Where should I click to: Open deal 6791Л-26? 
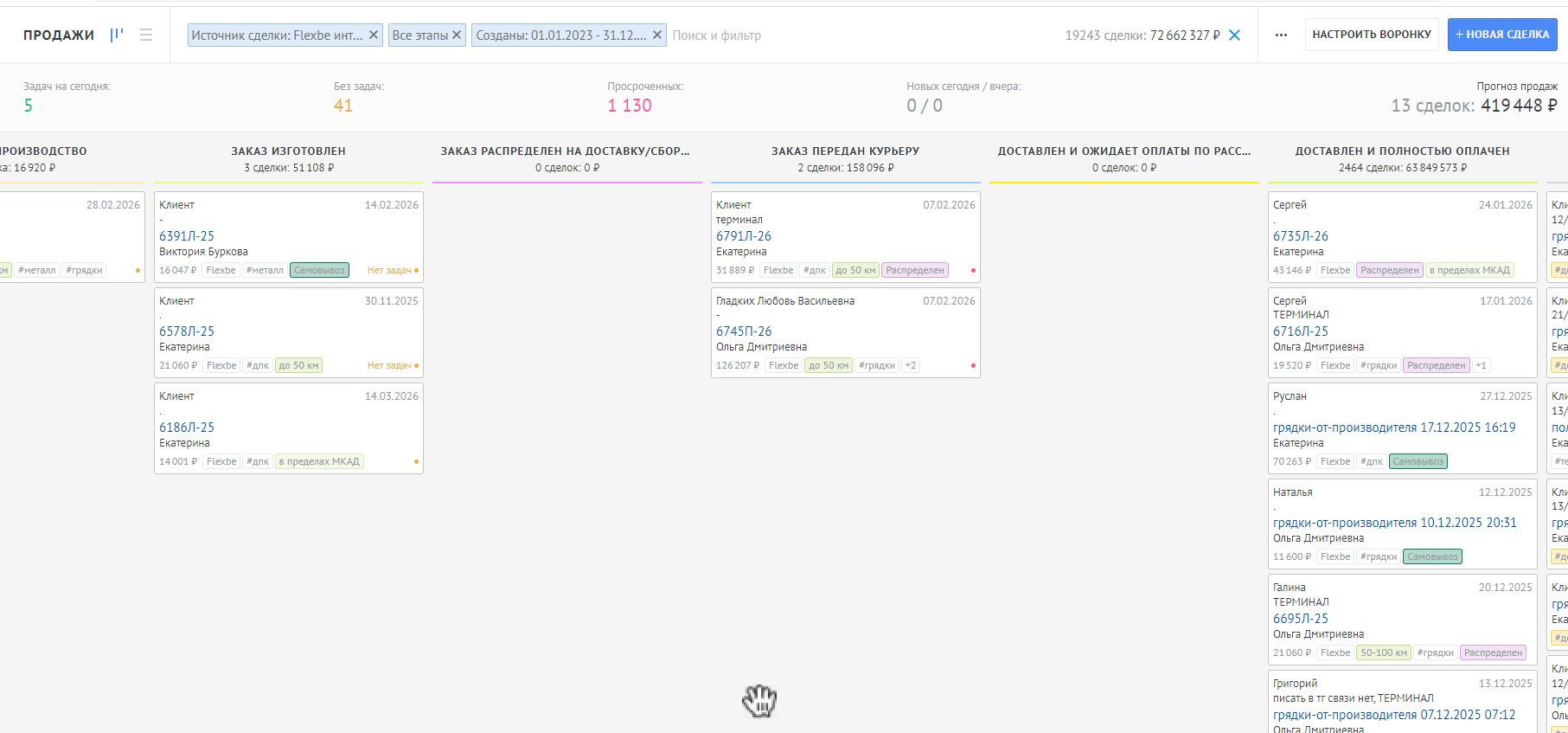coord(744,236)
